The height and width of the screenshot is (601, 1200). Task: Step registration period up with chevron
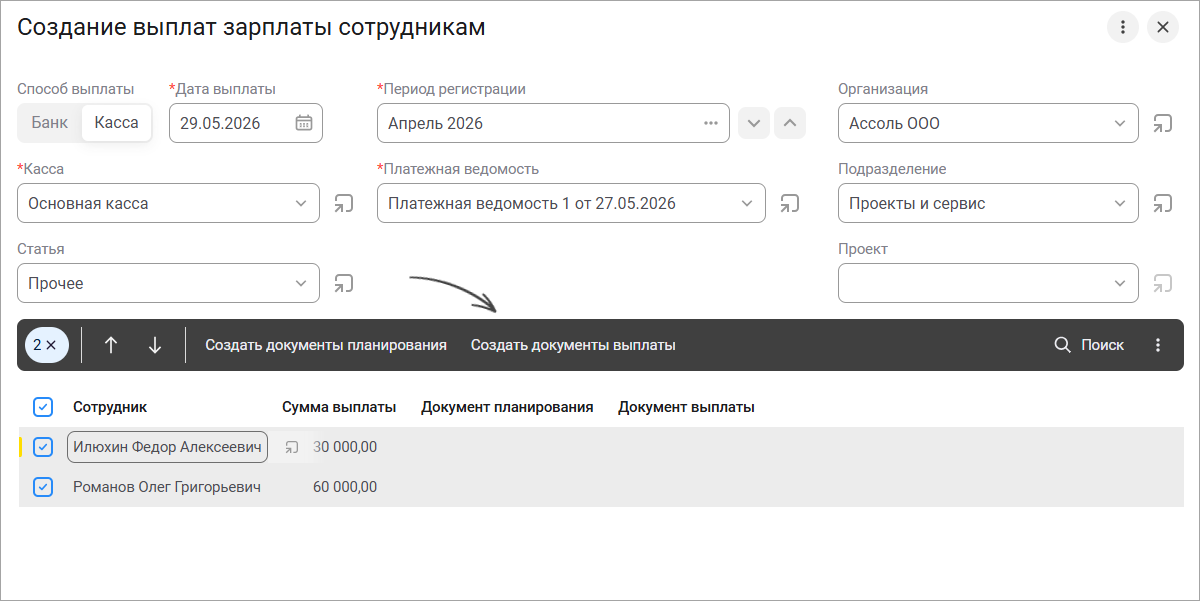(790, 123)
